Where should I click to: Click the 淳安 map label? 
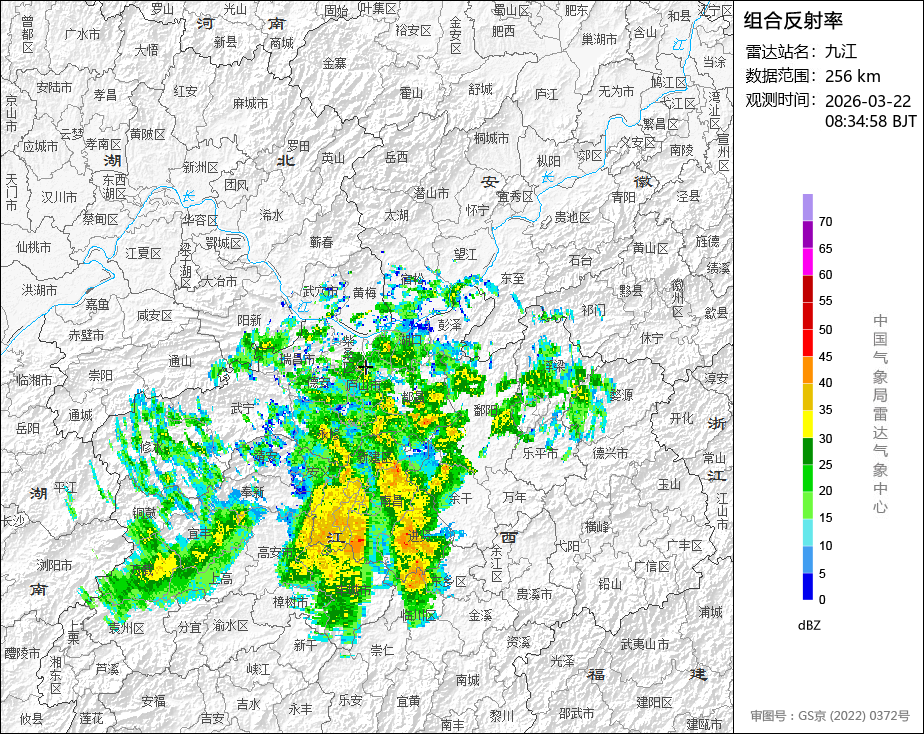pyautogui.click(x=717, y=378)
